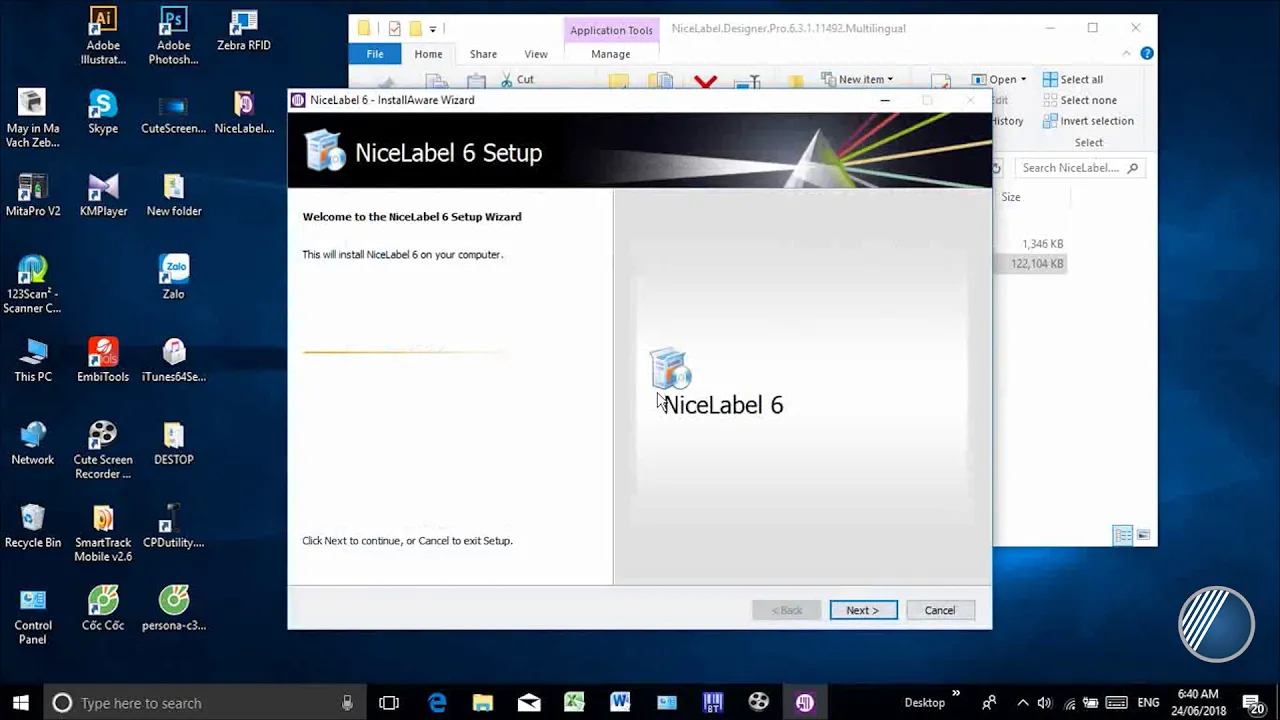The image size is (1280, 720).
Task: Select the EmbiTools desktop icon
Action: coord(103,361)
